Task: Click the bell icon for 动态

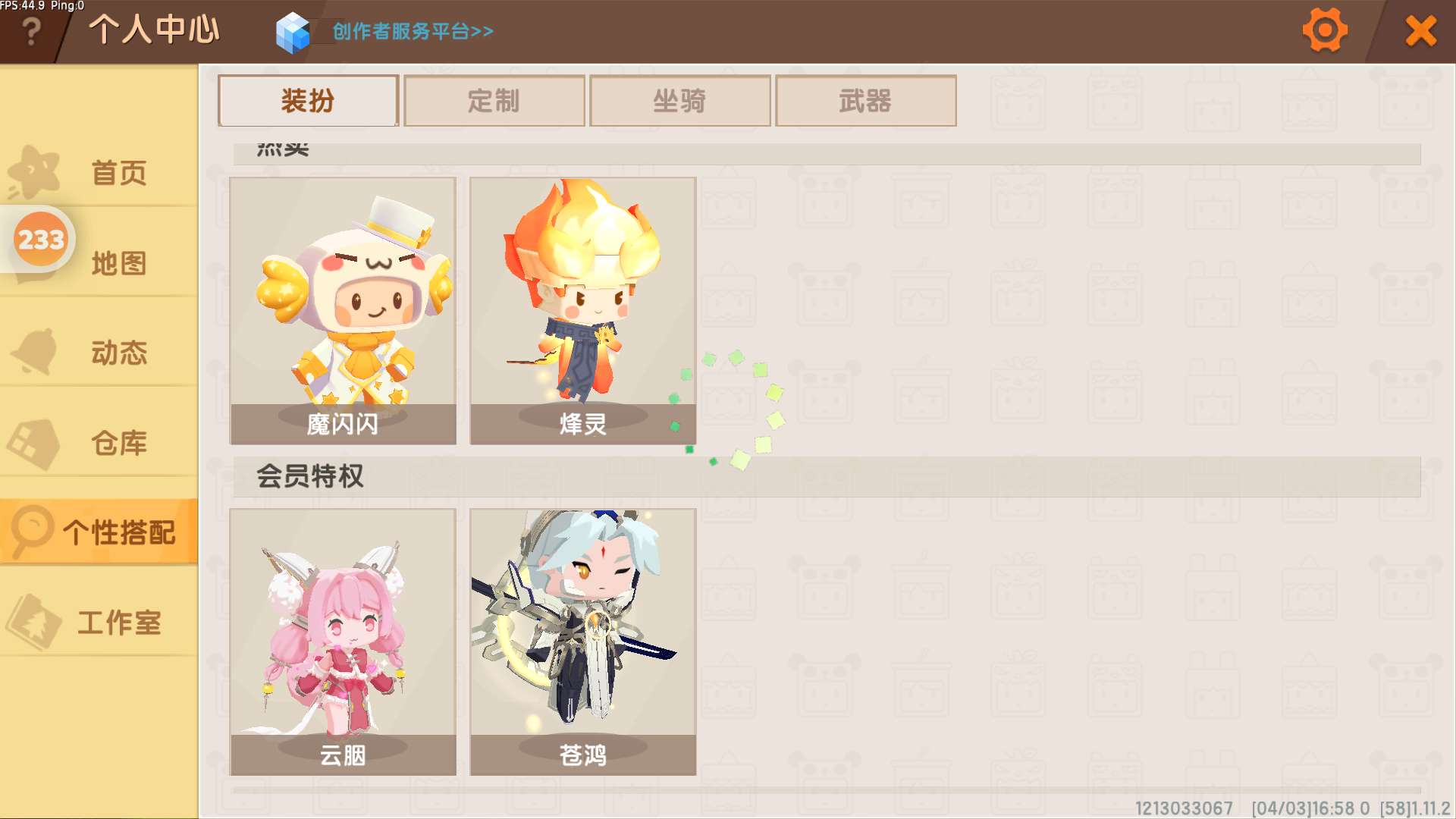Action: pos(35,352)
